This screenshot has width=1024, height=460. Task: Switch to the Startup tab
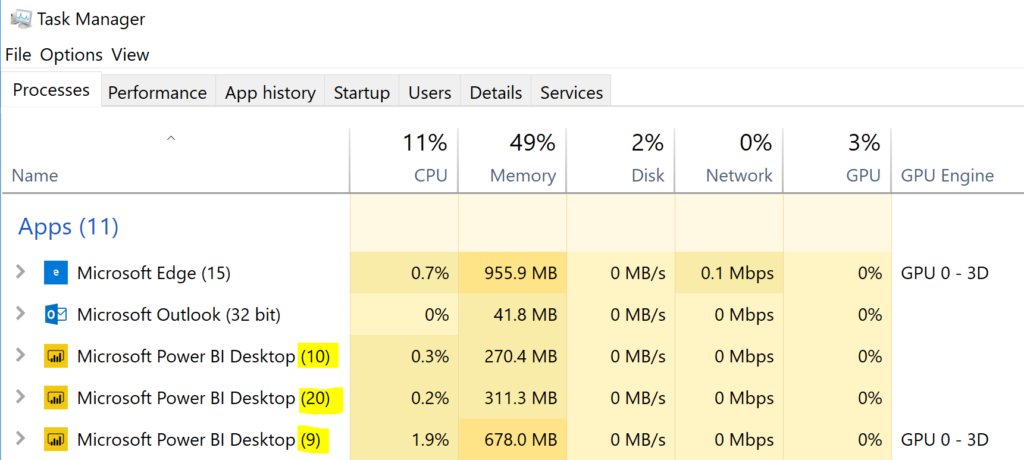point(362,93)
